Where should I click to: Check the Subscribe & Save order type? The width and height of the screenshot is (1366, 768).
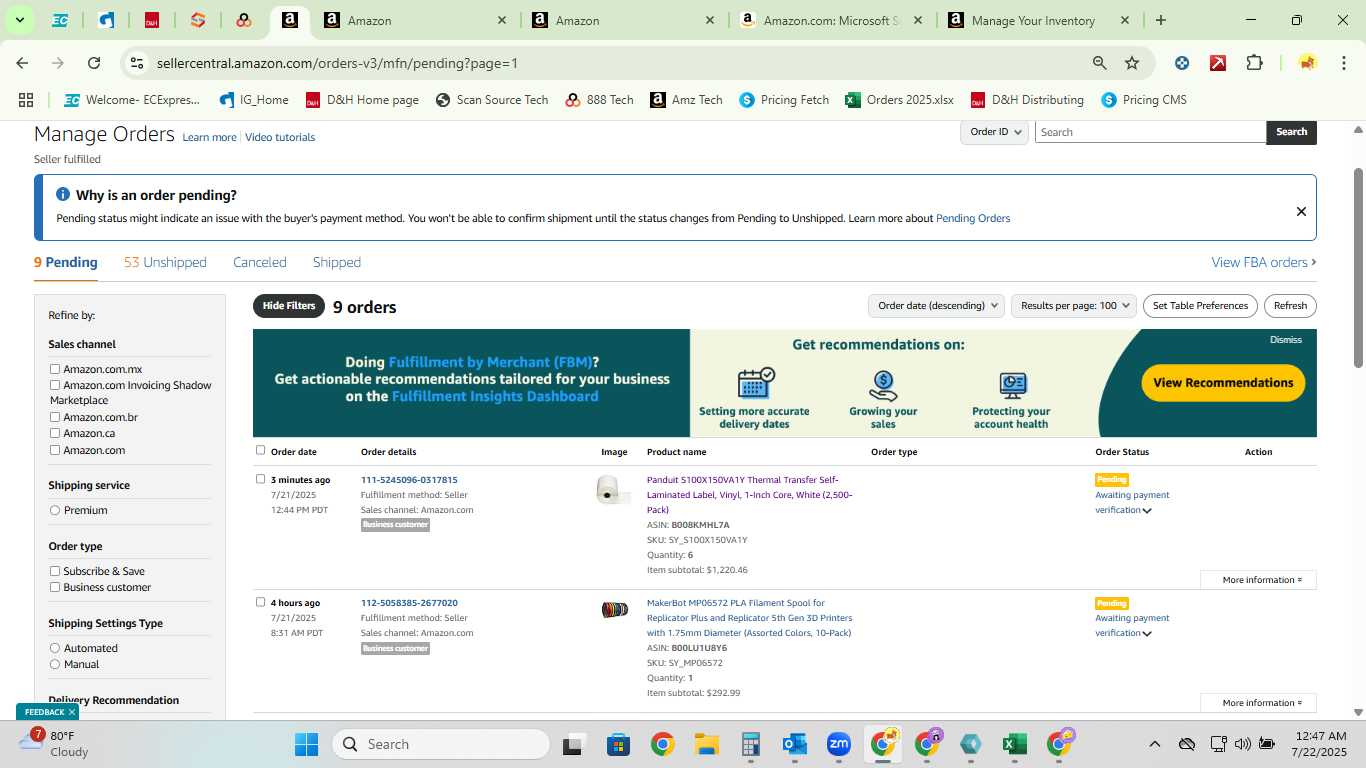tap(55, 571)
